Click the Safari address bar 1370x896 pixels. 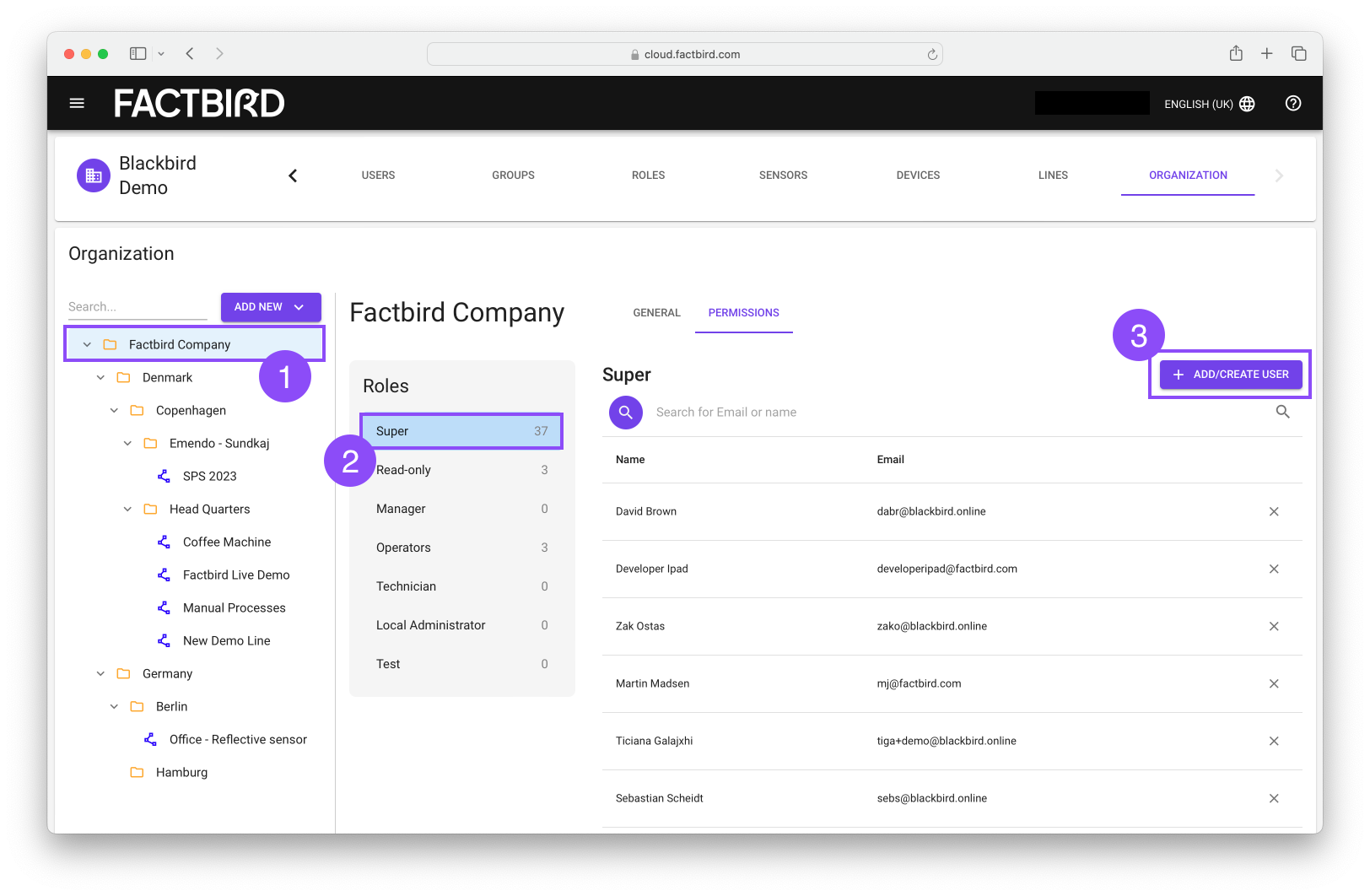684,54
